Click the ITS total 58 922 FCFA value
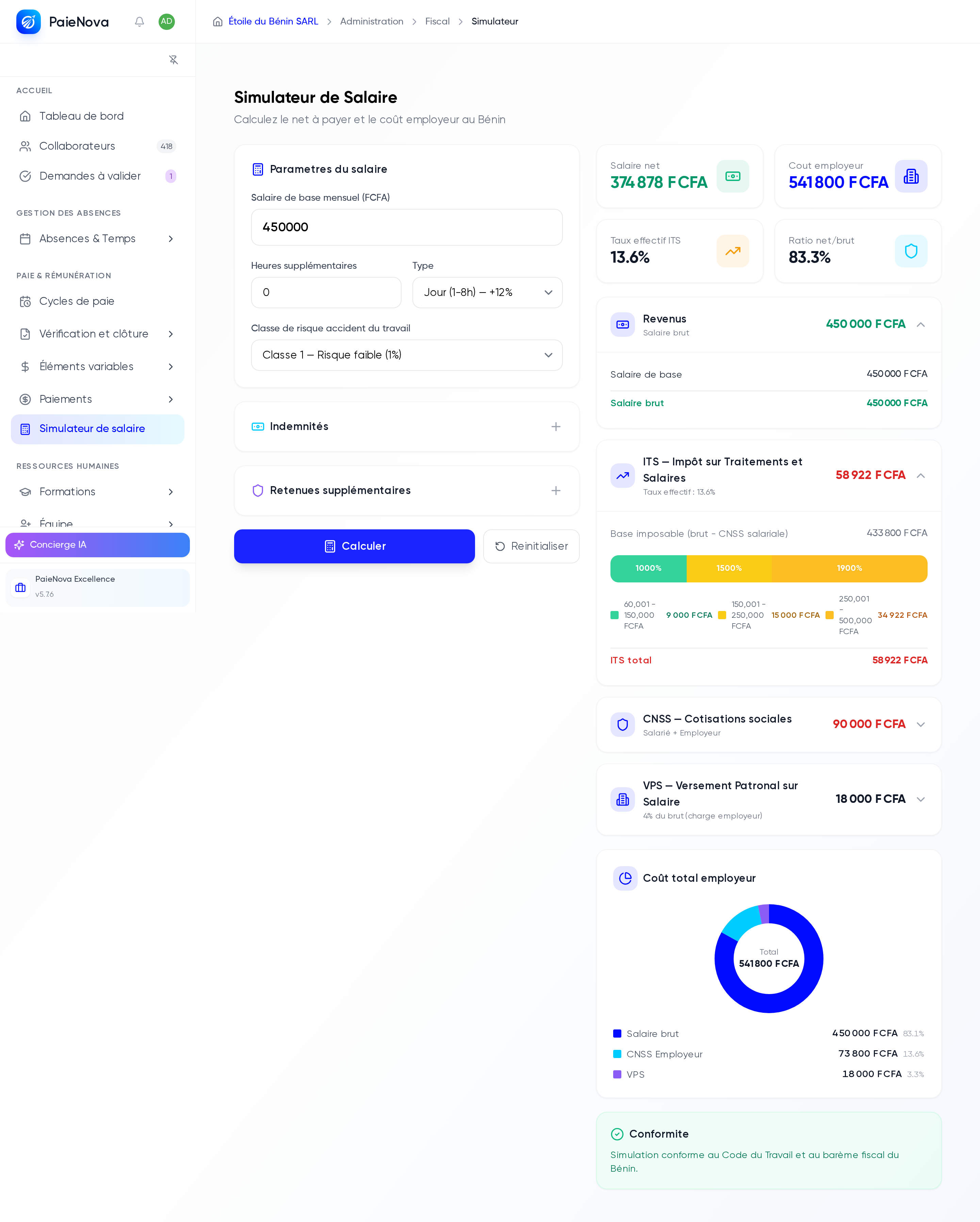Viewport: 980px width, 1222px height. (899, 660)
